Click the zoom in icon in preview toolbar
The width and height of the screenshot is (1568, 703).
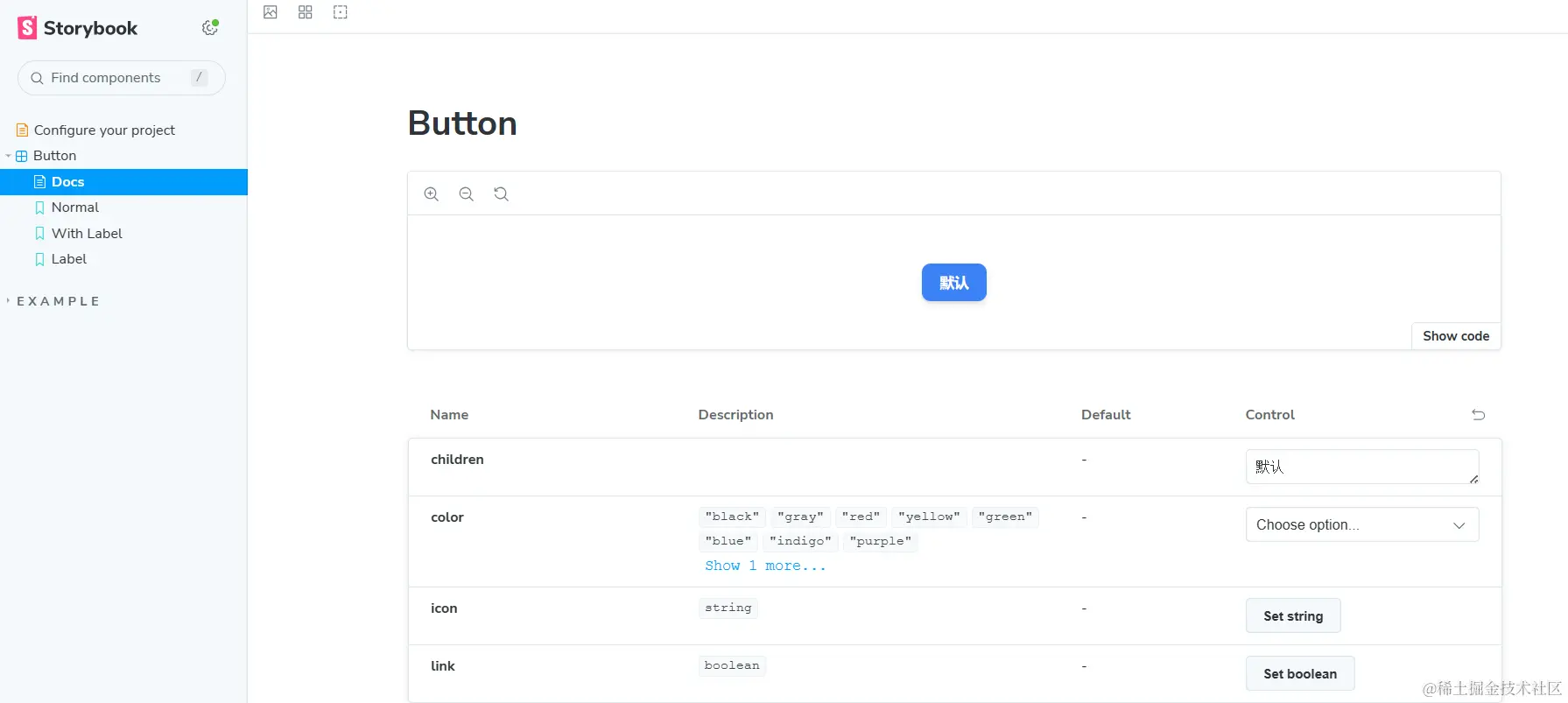(x=431, y=194)
